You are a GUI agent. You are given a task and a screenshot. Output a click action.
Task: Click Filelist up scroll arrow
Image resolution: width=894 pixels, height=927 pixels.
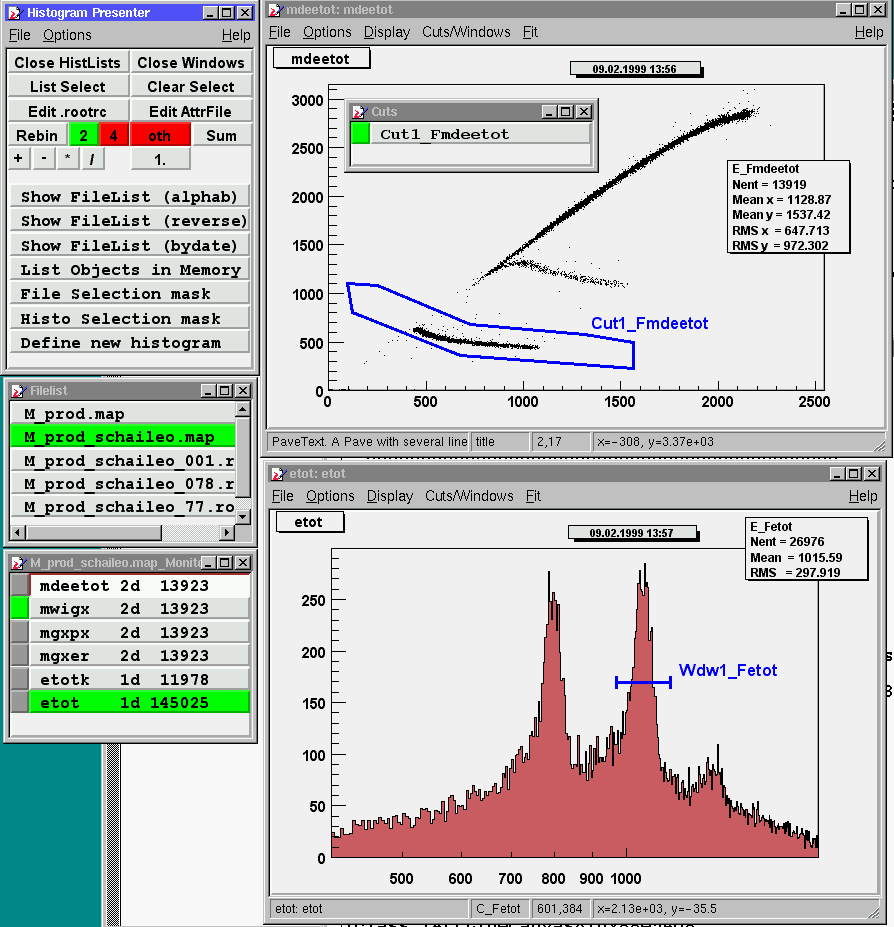pos(243,410)
